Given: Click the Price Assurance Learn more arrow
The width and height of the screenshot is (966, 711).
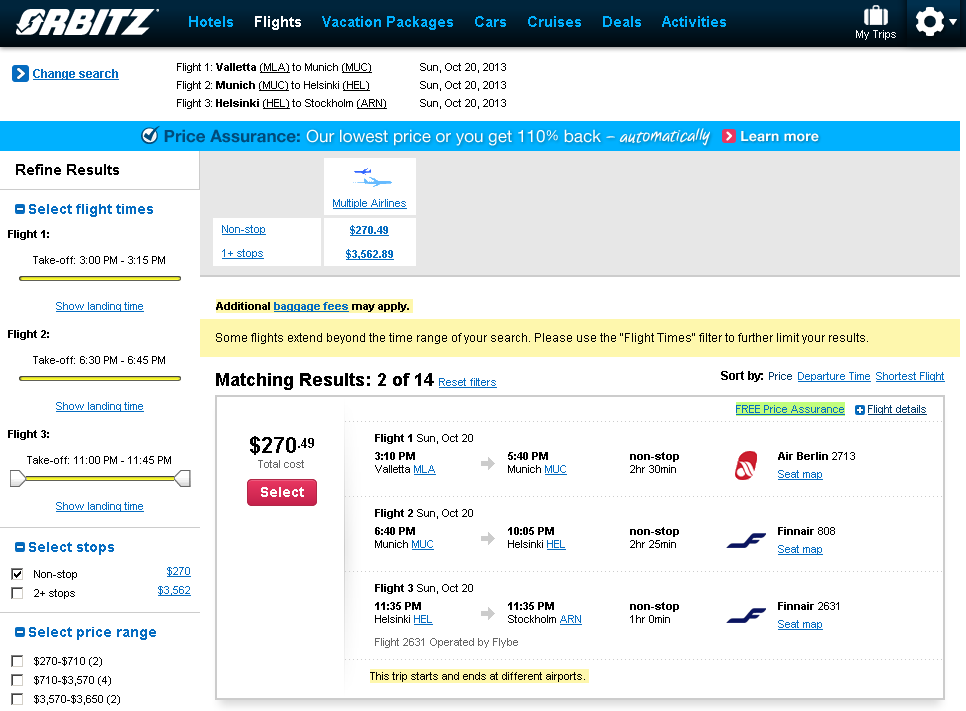Looking at the screenshot, I should pyautogui.click(x=729, y=137).
